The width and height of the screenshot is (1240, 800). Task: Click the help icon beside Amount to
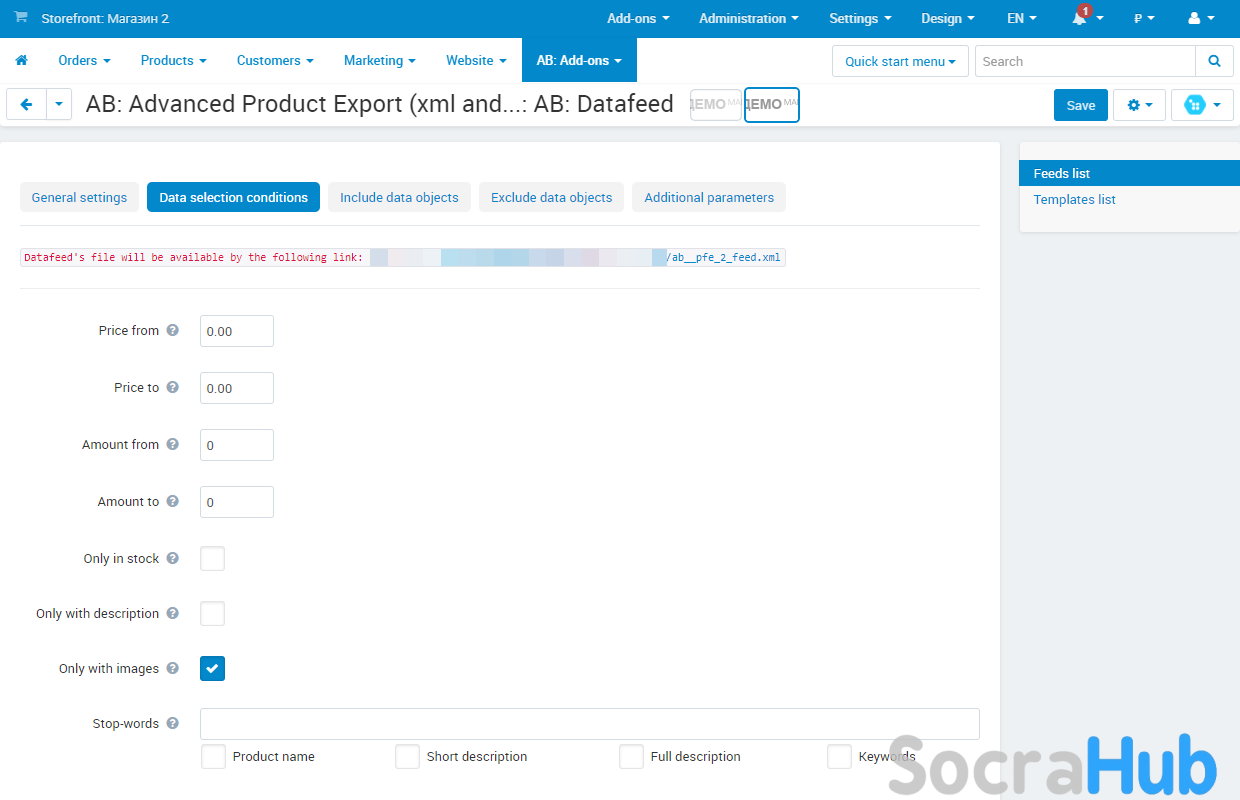coord(172,501)
